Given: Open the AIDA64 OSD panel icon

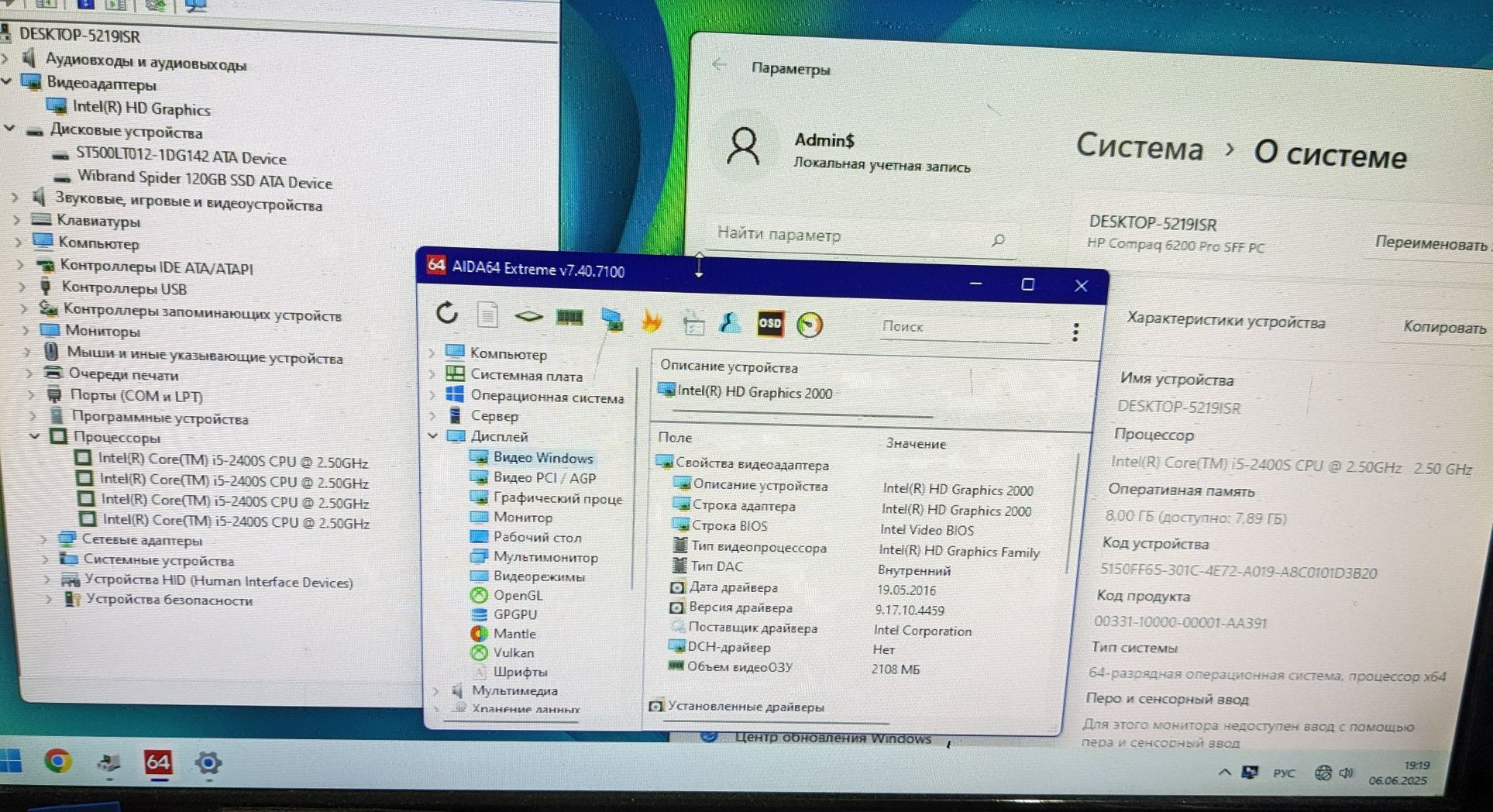Looking at the screenshot, I should [x=770, y=323].
